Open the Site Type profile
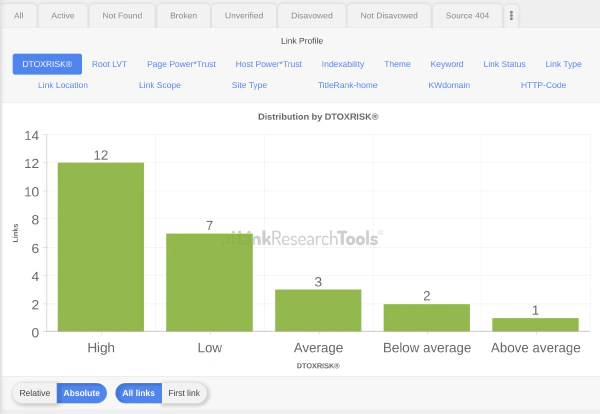 (249, 85)
